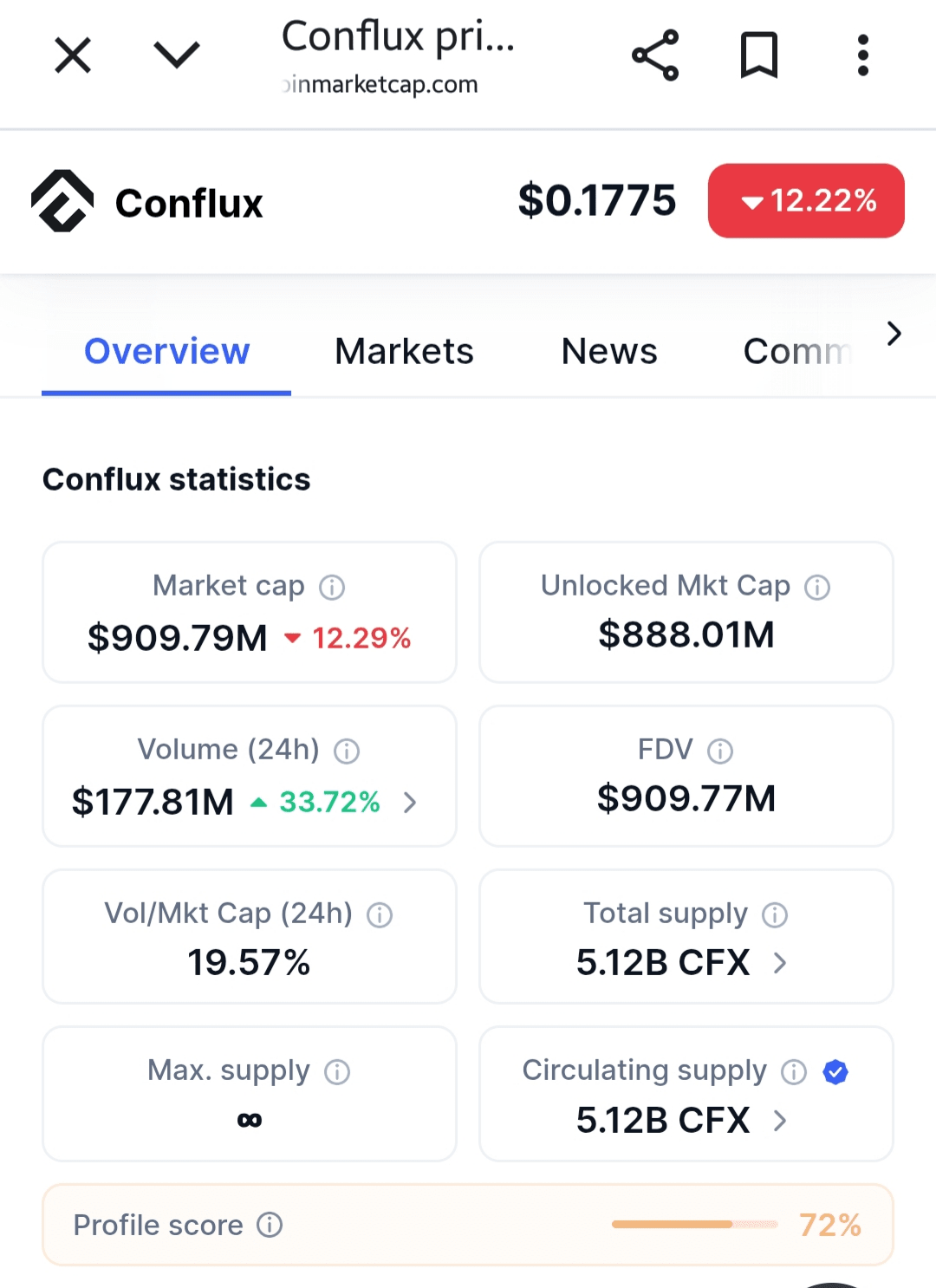
Task: Click the Profile score progress bar
Action: [x=695, y=1224]
